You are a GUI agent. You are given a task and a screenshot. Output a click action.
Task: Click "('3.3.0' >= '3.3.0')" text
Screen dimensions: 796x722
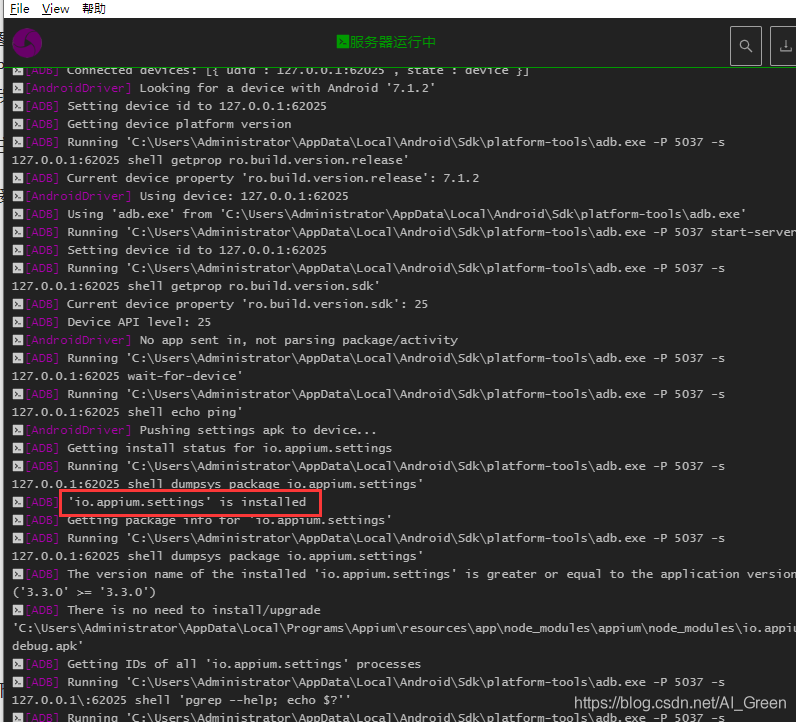click(84, 593)
